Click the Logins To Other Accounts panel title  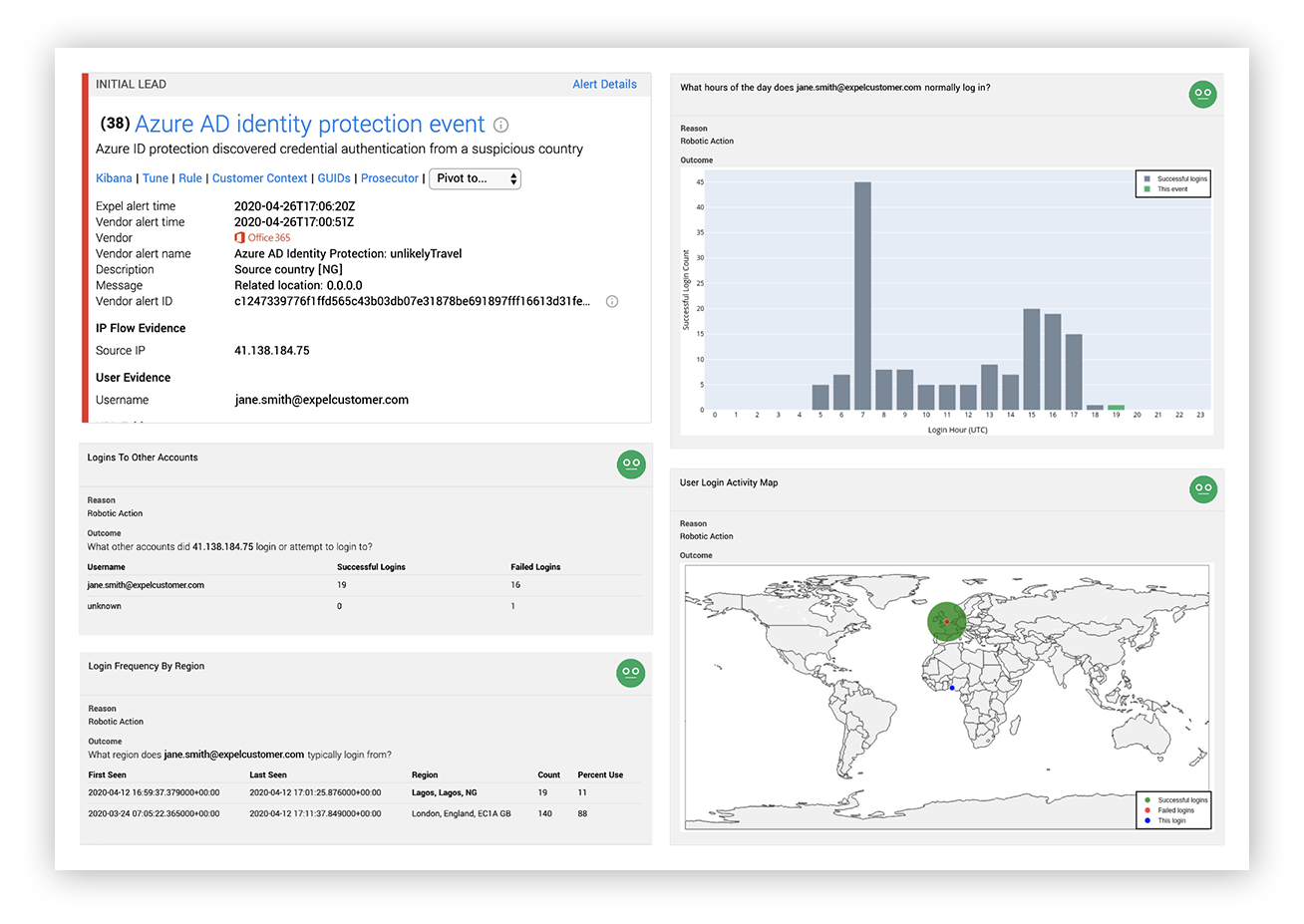(143, 458)
